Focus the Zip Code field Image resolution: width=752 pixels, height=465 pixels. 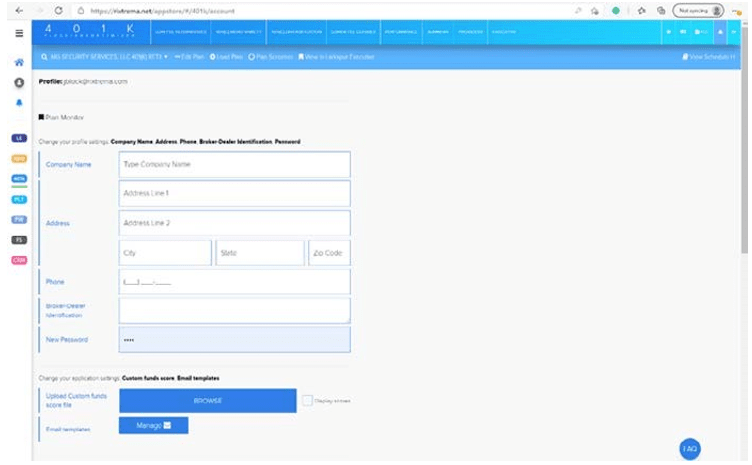click(x=329, y=253)
